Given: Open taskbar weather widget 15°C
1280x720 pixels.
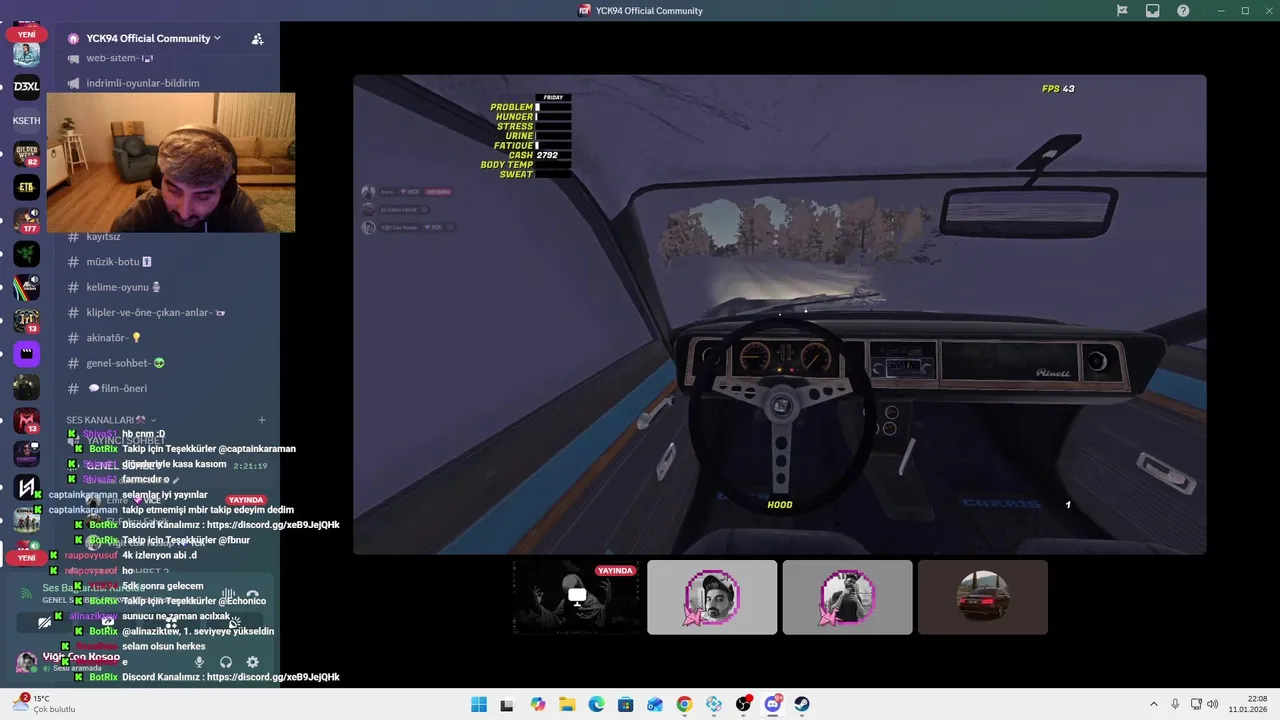Looking at the screenshot, I should [45, 704].
